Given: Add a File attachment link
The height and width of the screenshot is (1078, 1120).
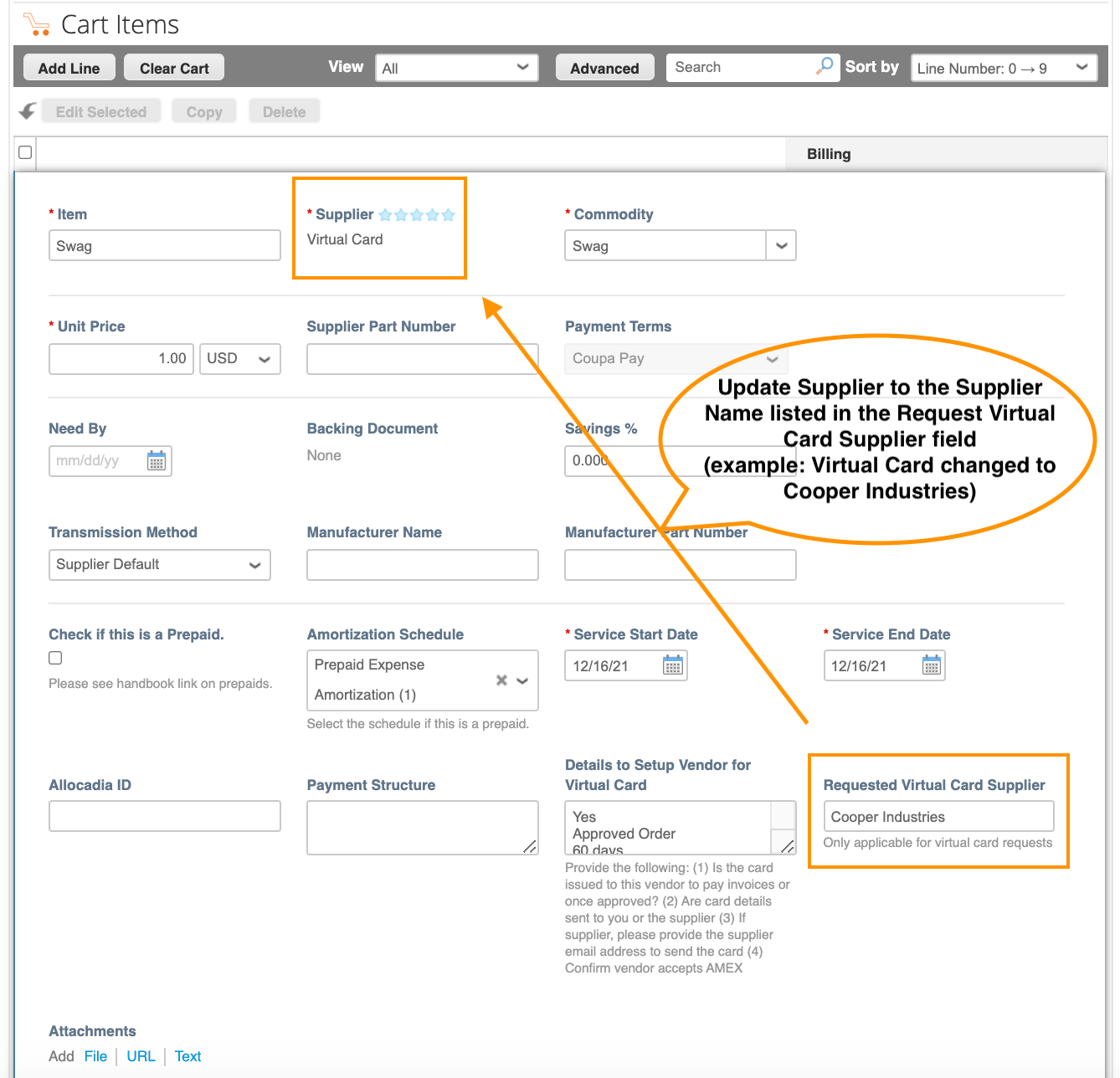Looking at the screenshot, I should coord(95,1056).
